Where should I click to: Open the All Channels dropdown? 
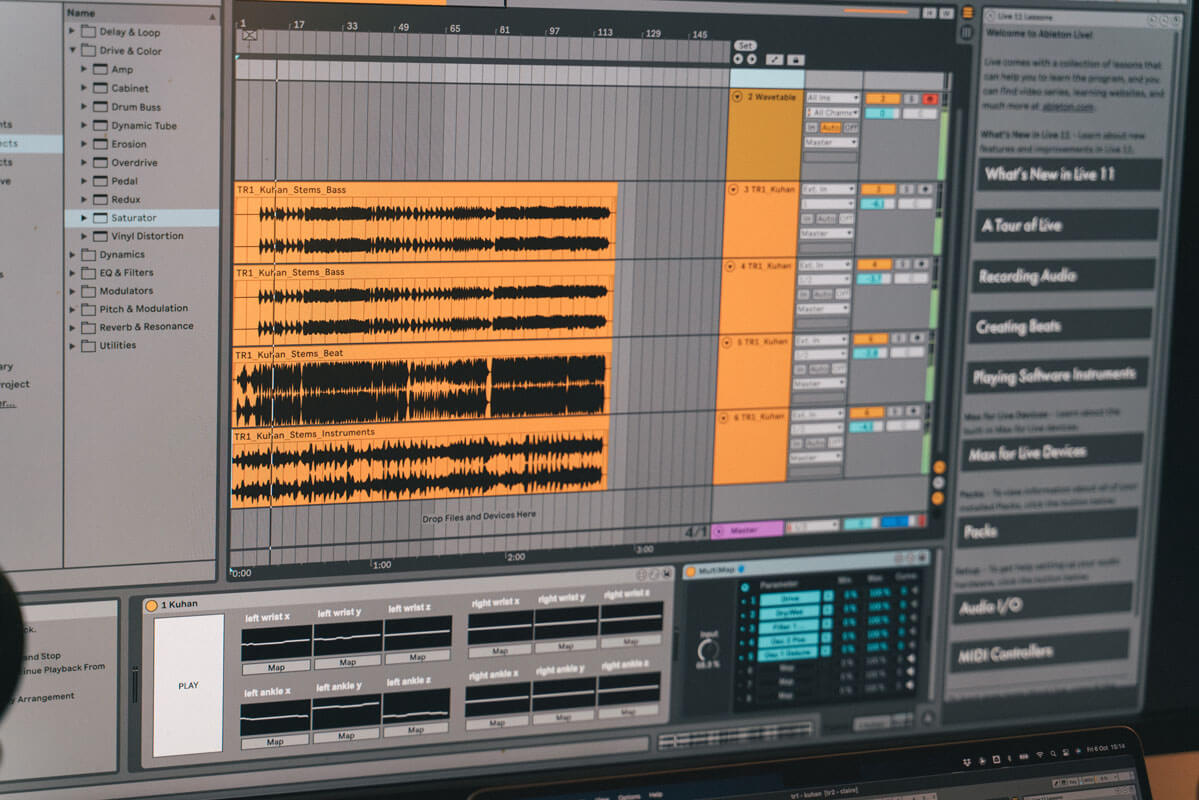coord(833,113)
